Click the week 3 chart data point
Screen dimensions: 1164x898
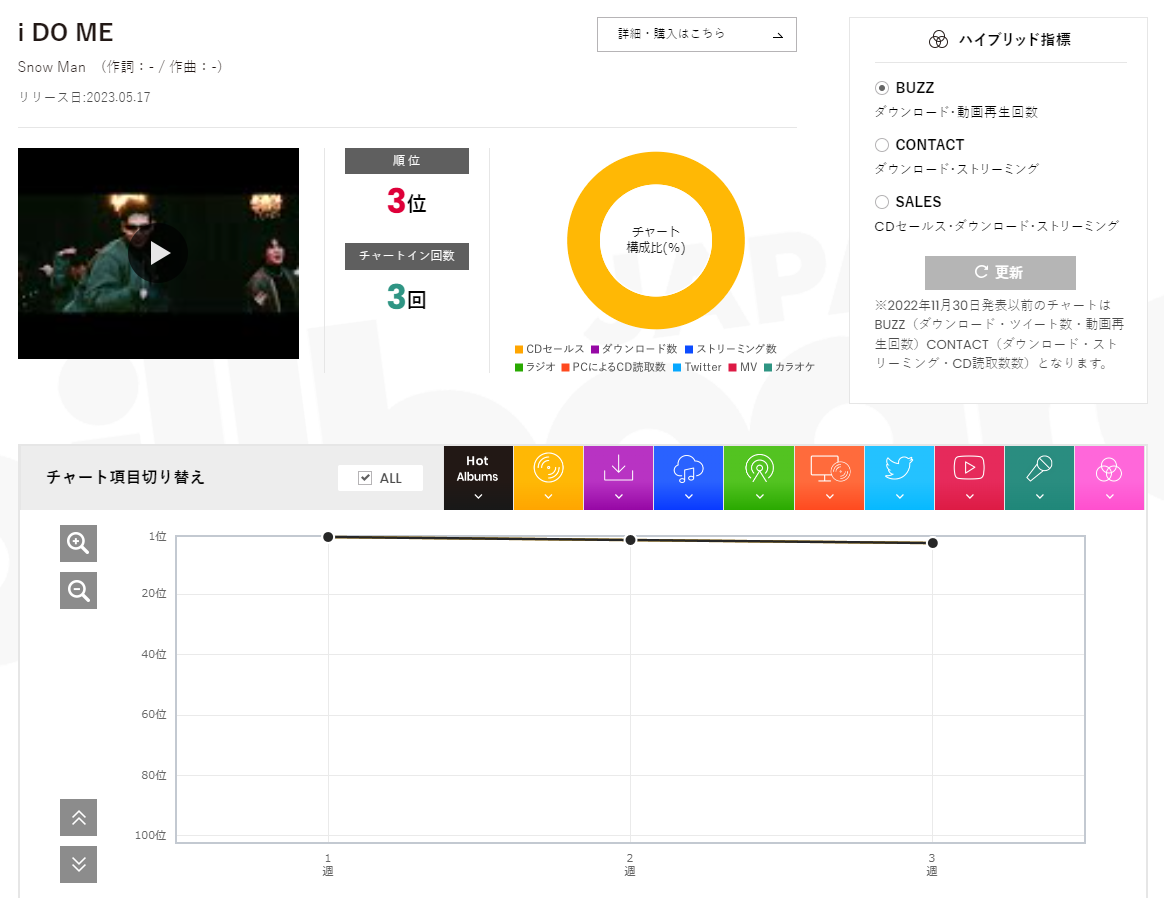933,543
